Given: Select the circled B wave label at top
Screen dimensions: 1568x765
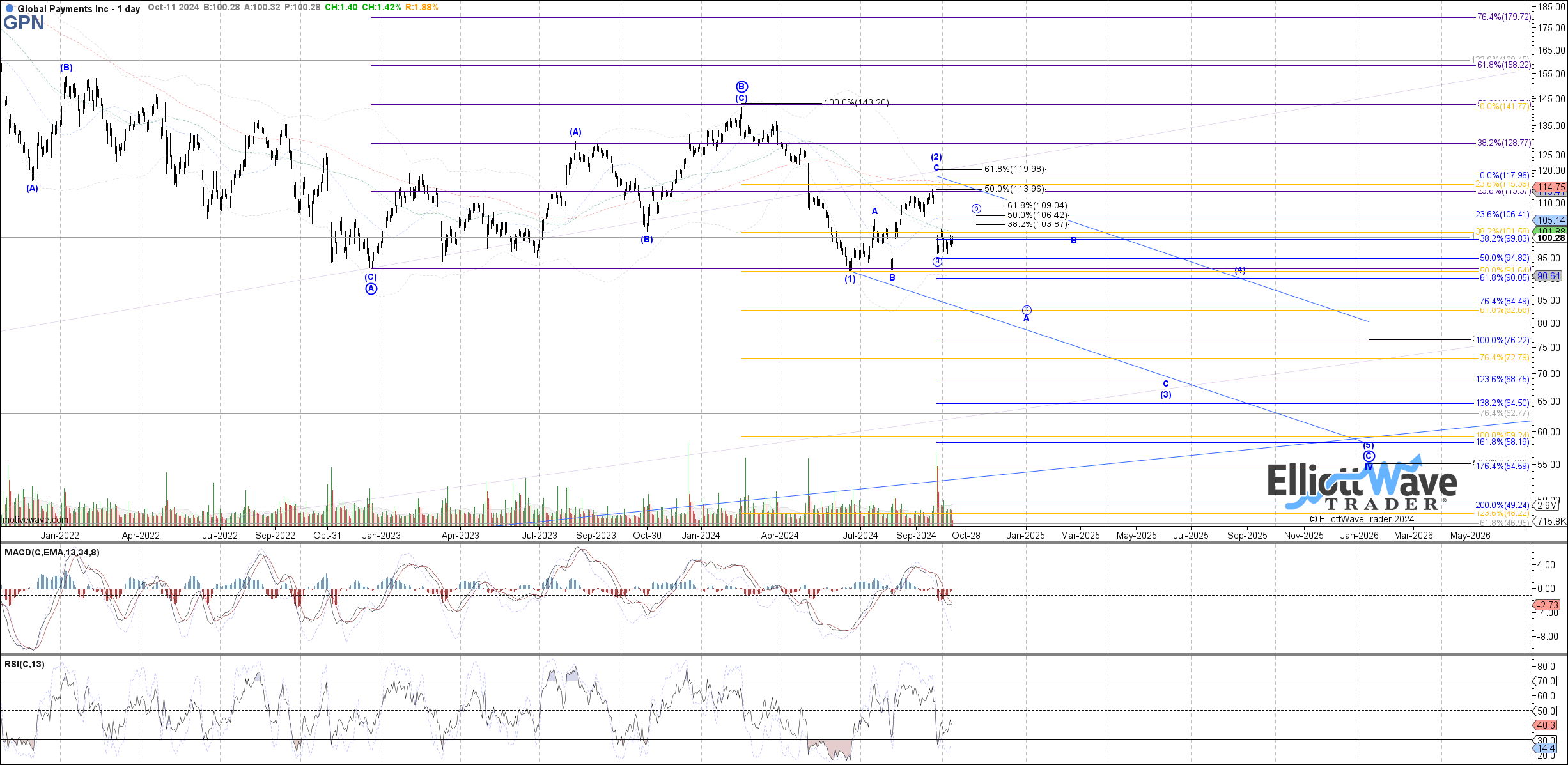Looking at the screenshot, I should coord(741,86).
